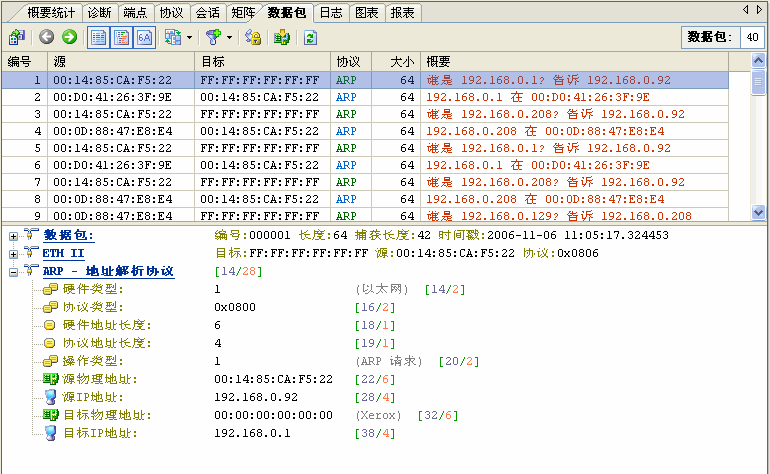The width and height of the screenshot is (770, 474).
Task: Switch to the 会话 tab
Action: click(207, 13)
